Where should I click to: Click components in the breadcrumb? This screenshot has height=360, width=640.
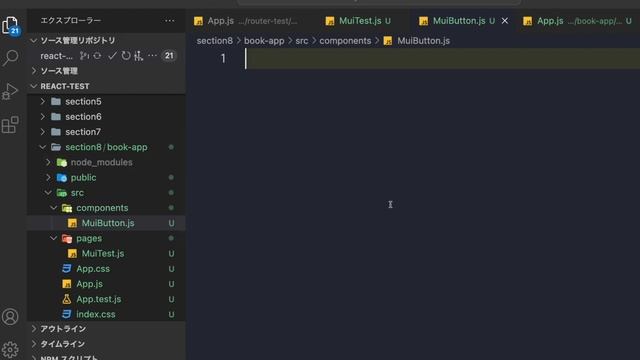click(x=345, y=41)
